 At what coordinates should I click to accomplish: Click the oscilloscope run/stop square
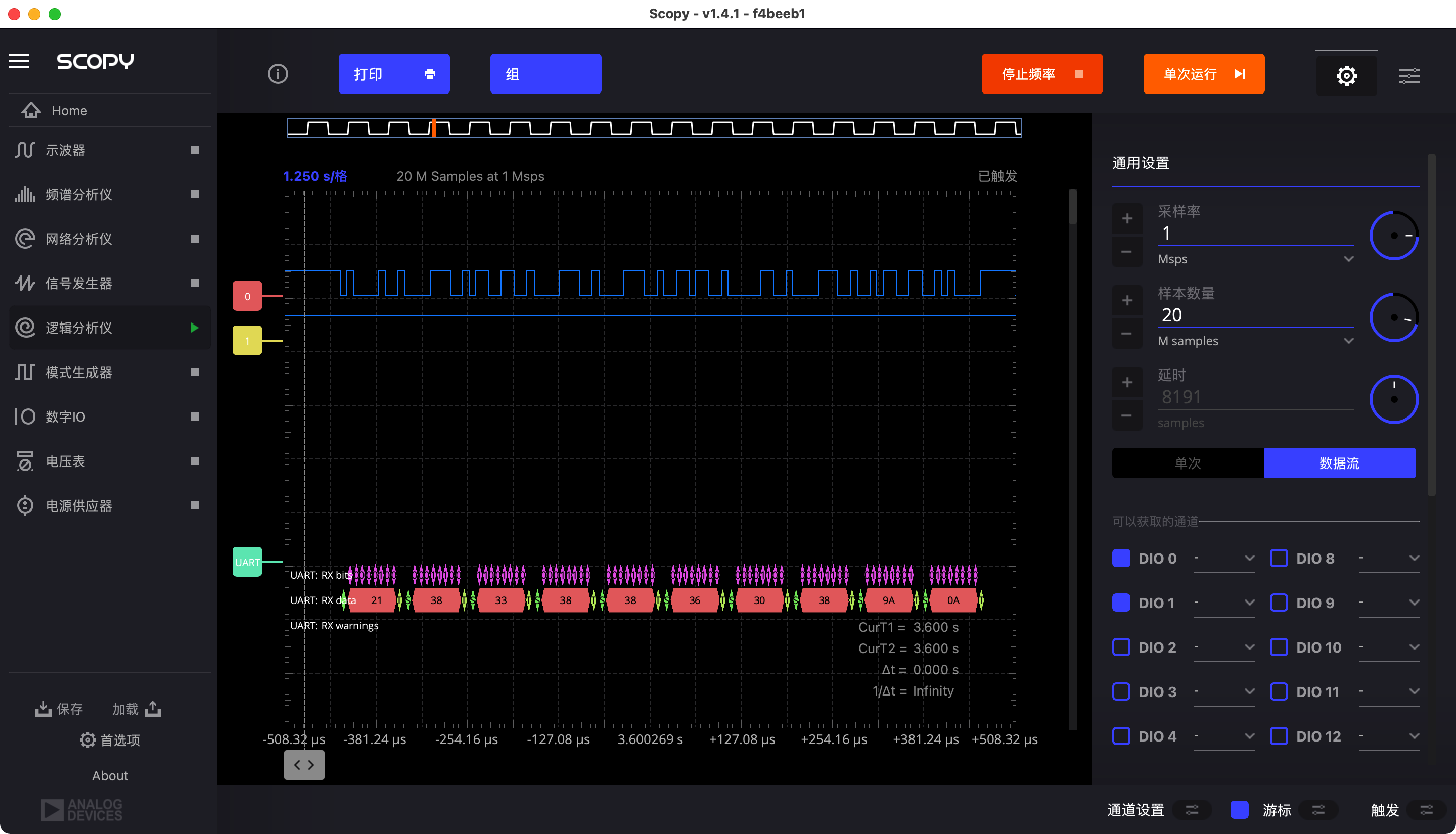[195, 150]
